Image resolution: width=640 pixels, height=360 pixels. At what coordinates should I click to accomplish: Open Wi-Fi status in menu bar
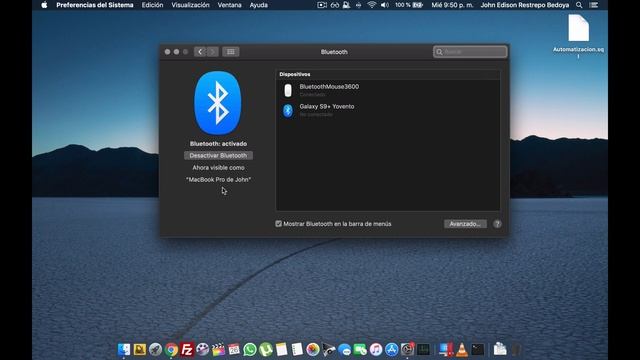pyautogui.click(x=371, y=5)
